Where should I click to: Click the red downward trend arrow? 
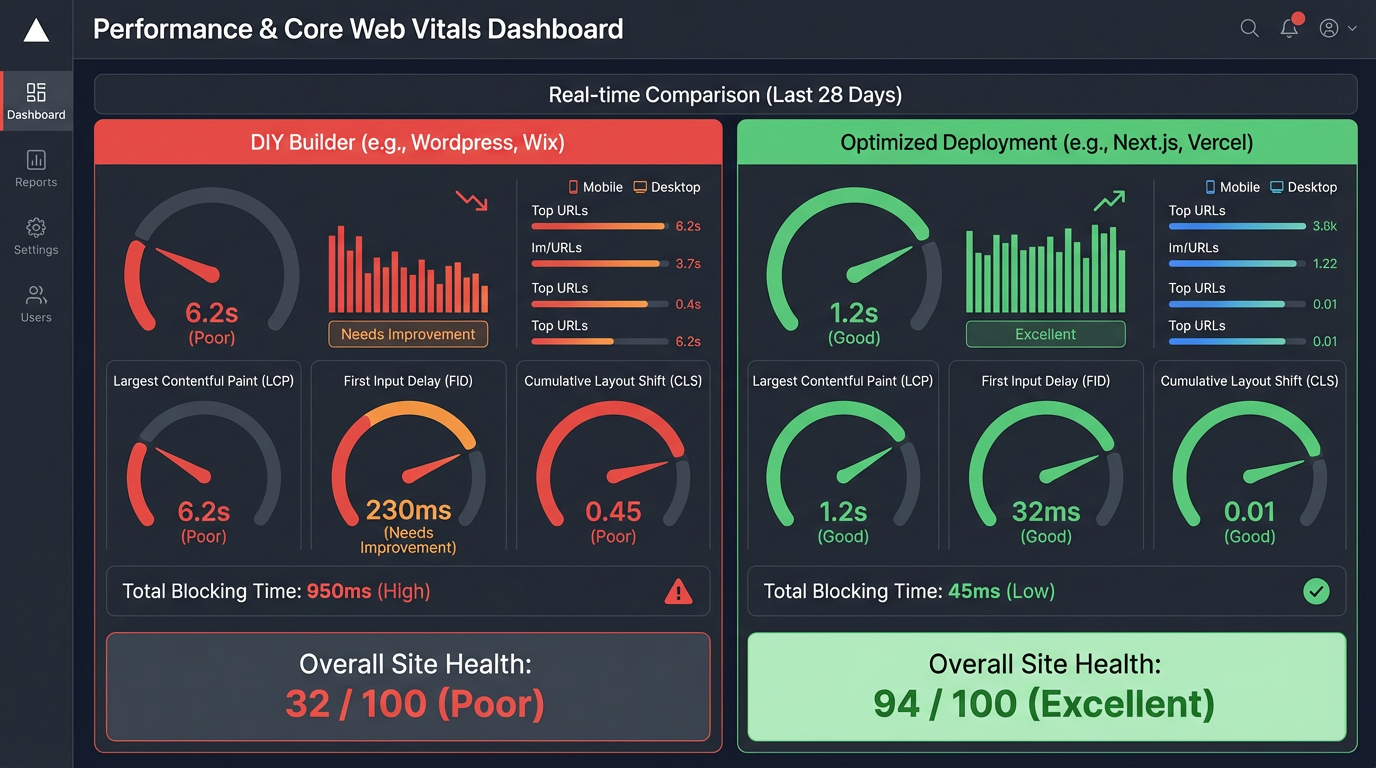coord(470,200)
